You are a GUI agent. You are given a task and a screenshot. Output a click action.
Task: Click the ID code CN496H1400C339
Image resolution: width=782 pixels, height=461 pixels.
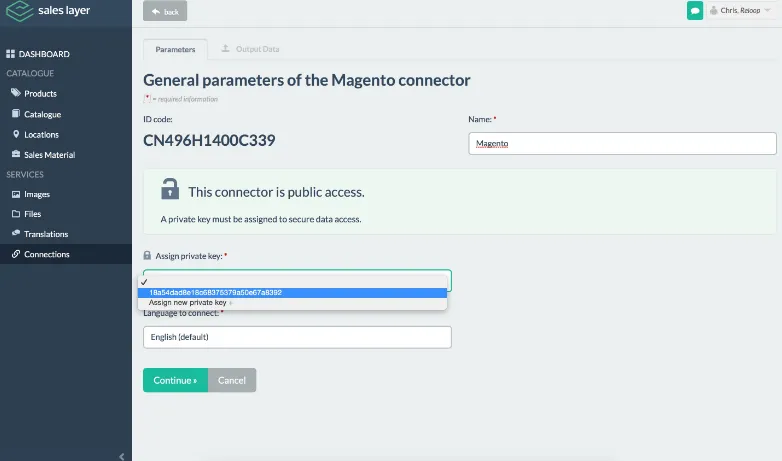tap(209, 140)
